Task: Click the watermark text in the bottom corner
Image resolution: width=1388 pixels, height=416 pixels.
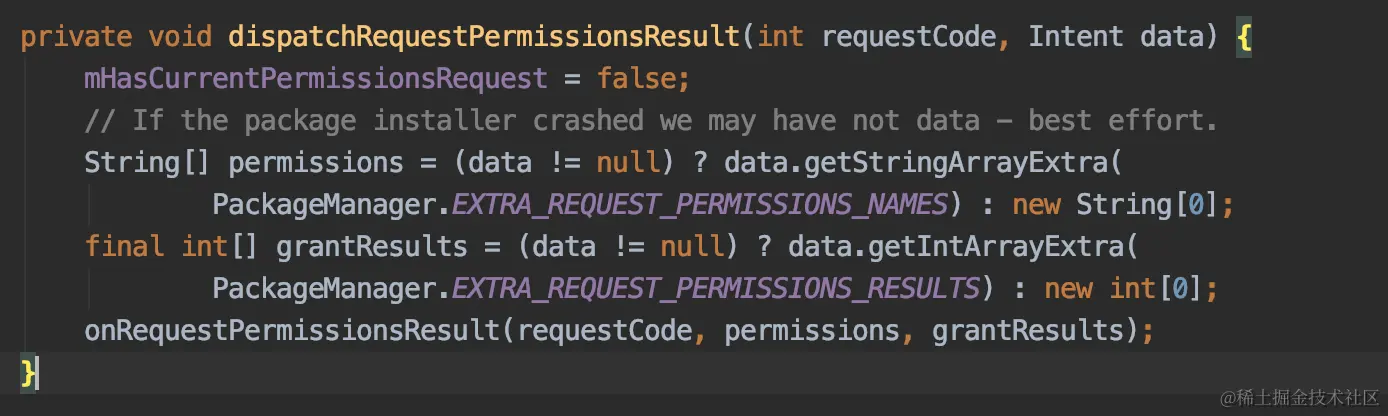Action: pos(1296,396)
